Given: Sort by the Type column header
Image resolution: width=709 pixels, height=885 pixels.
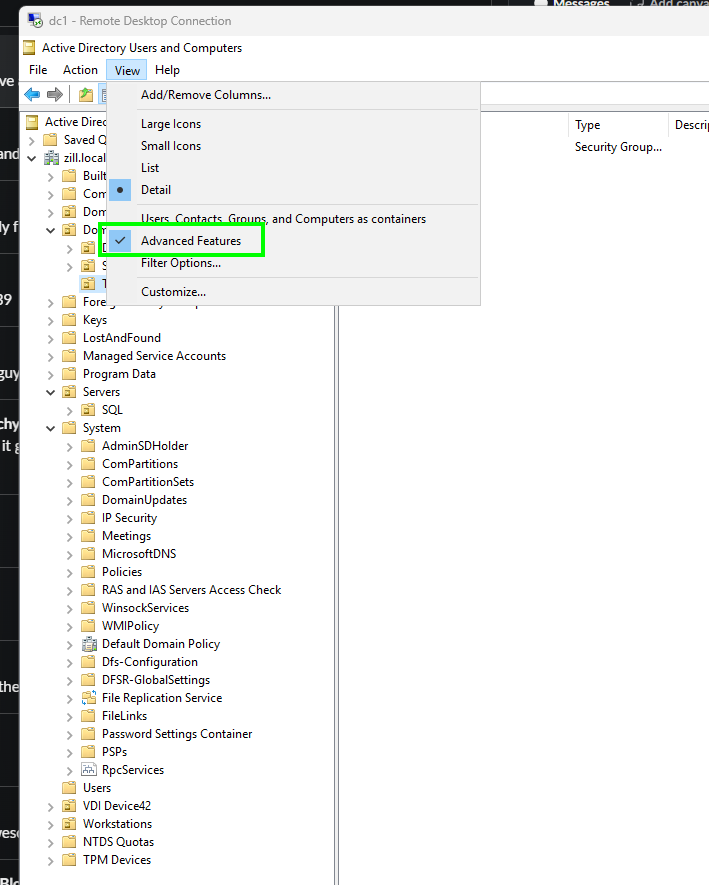Looking at the screenshot, I should pyautogui.click(x=617, y=125).
